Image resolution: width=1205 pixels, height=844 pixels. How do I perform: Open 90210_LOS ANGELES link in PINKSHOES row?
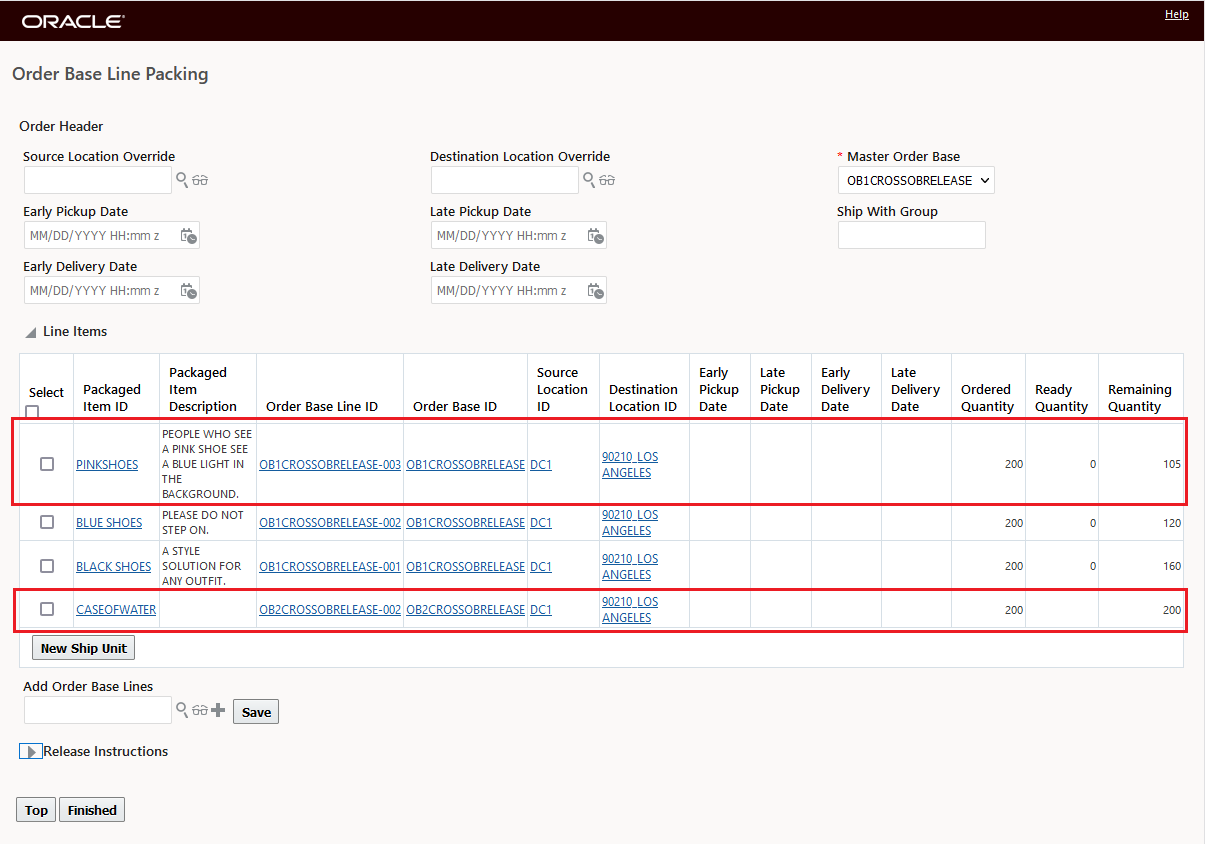(x=630, y=464)
